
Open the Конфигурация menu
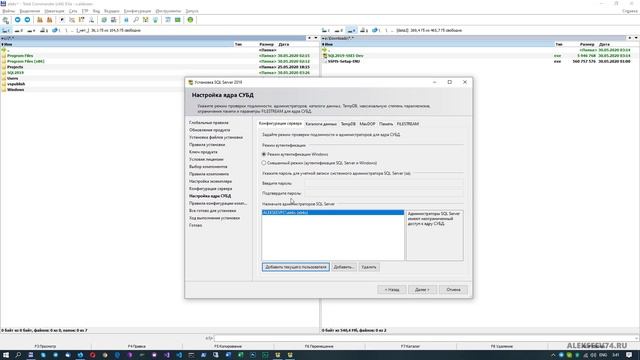click(137, 11)
